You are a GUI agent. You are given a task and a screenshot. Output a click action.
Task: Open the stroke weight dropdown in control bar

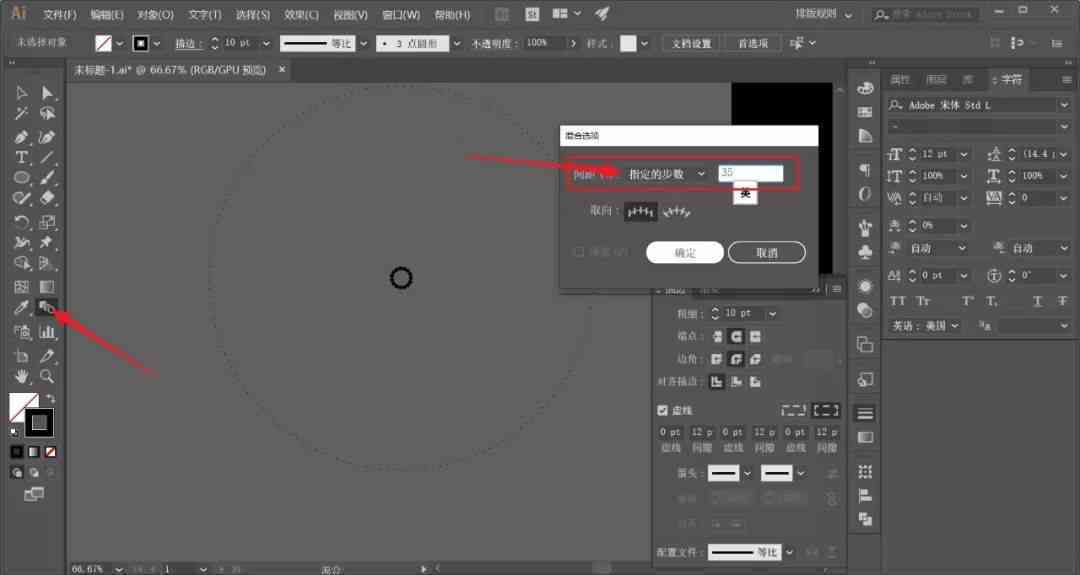click(x=267, y=43)
